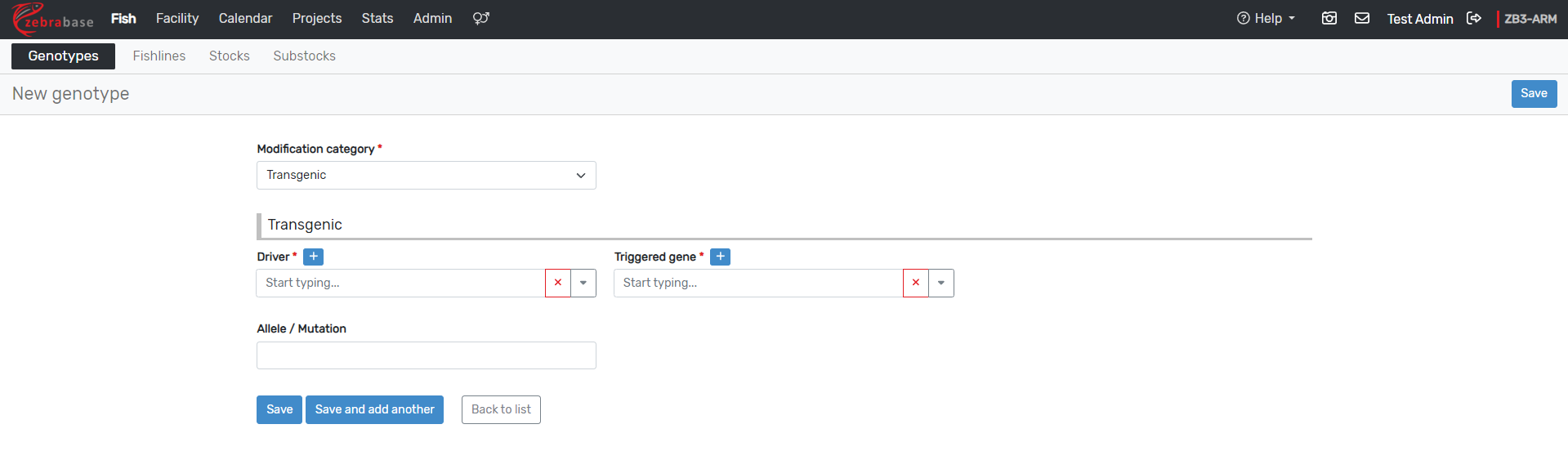This screenshot has height=469, width=1568.
Task: Expand the Help menu
Action: 1266,18
